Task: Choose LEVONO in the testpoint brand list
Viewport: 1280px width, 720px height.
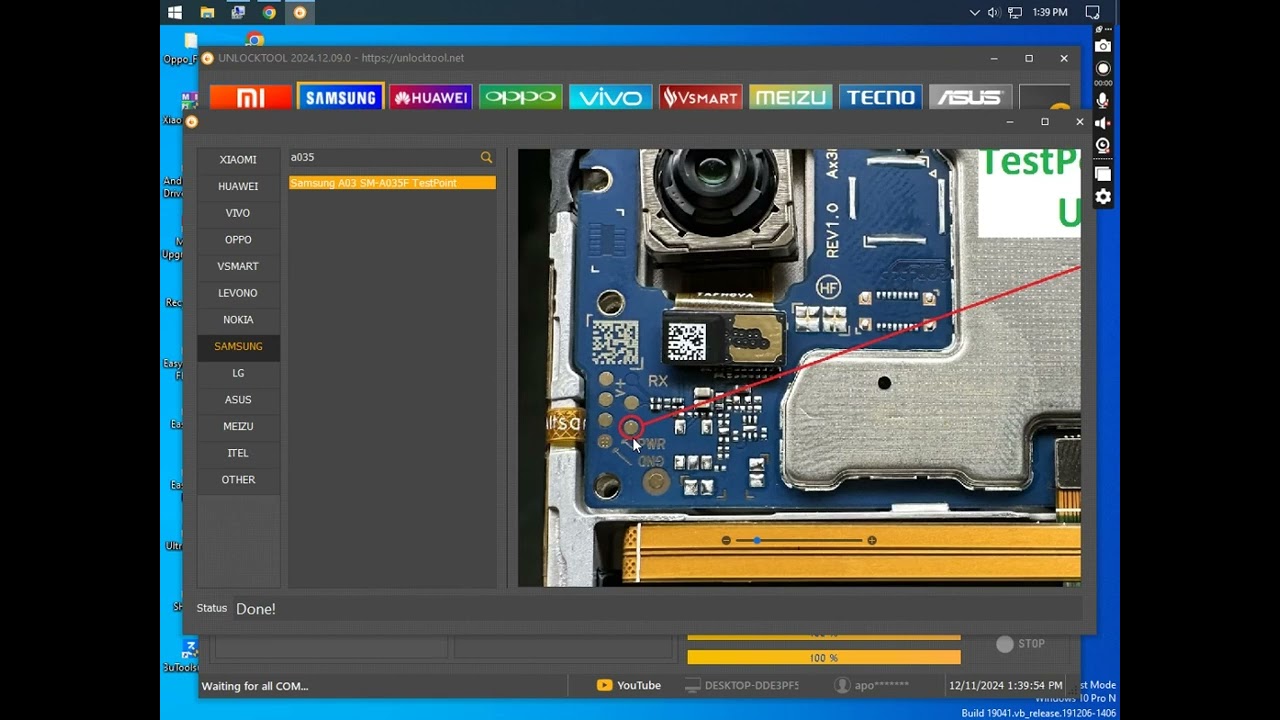Action: [x=238, y=293]
